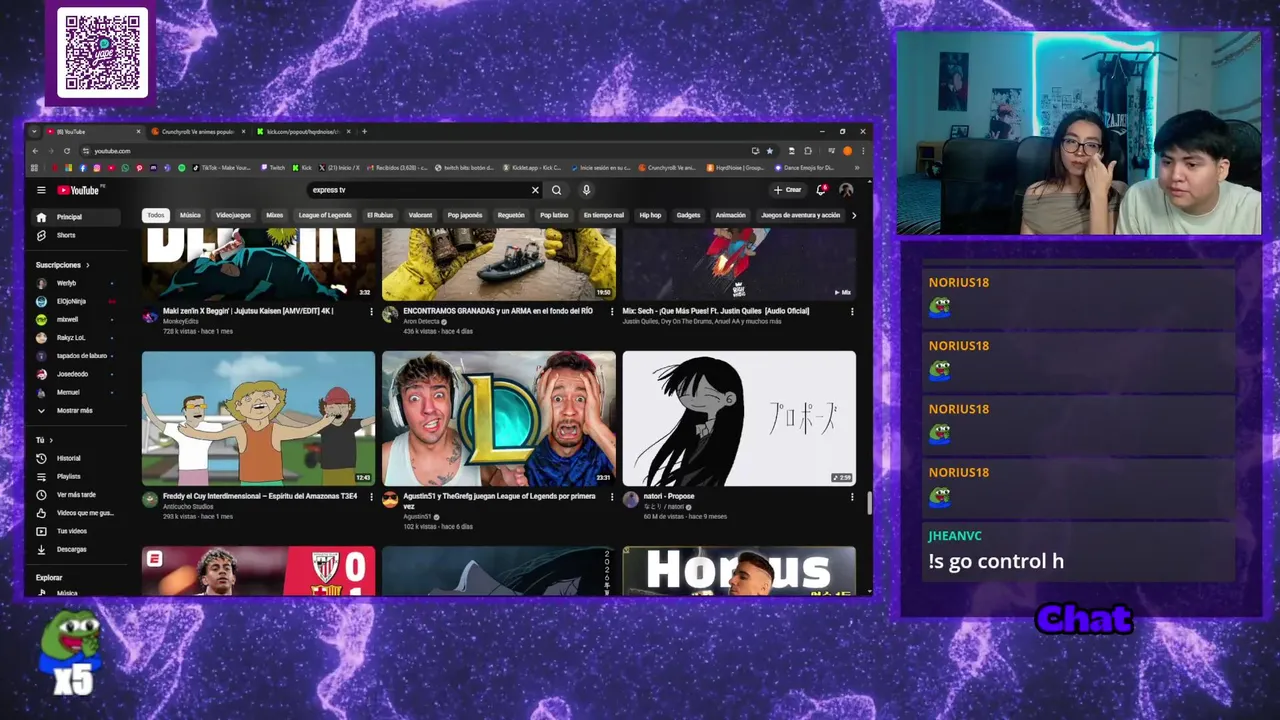
Task: Click the YouTube logo
Action: (78, 190)
